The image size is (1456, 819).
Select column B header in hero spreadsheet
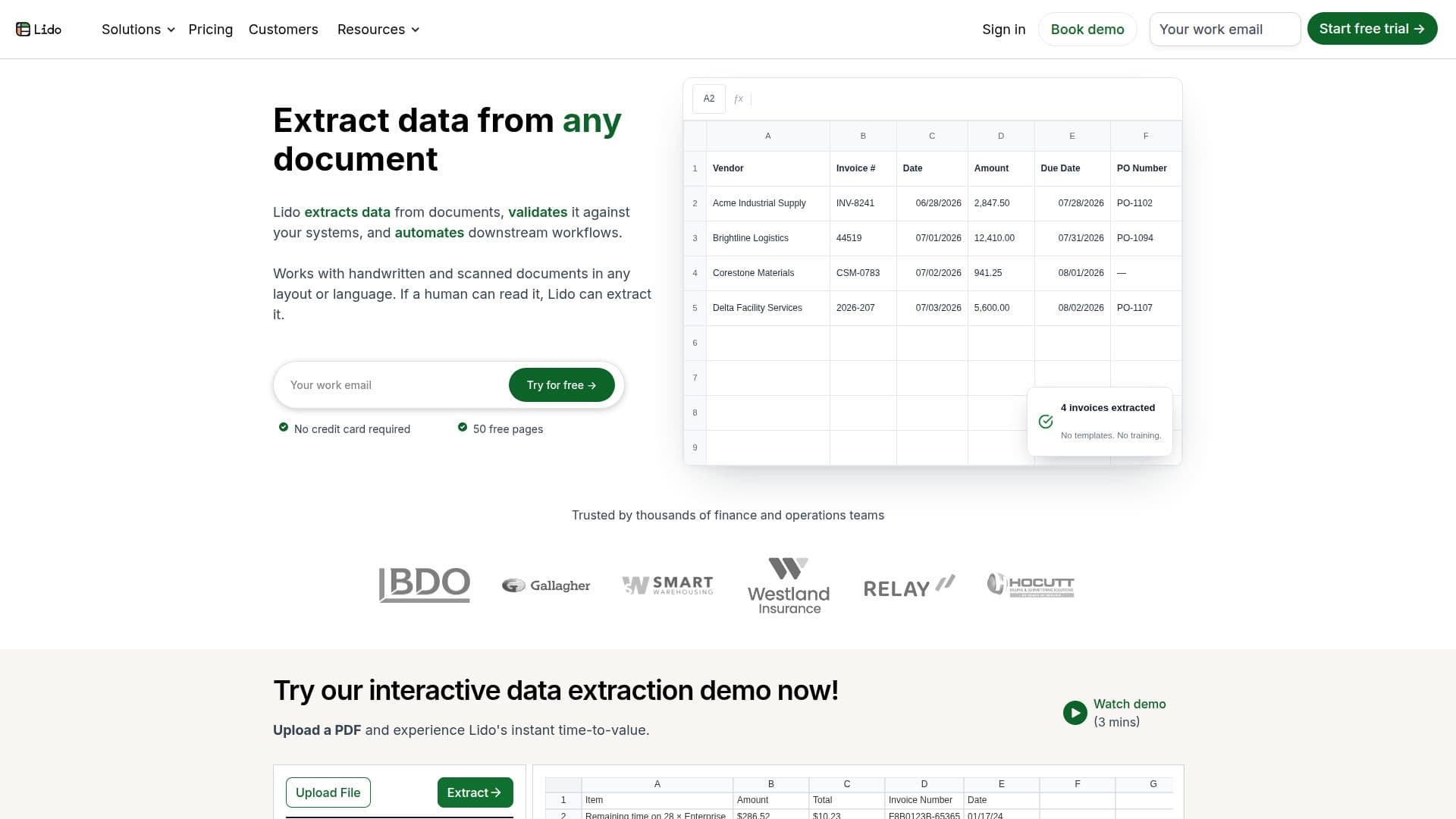863,136
